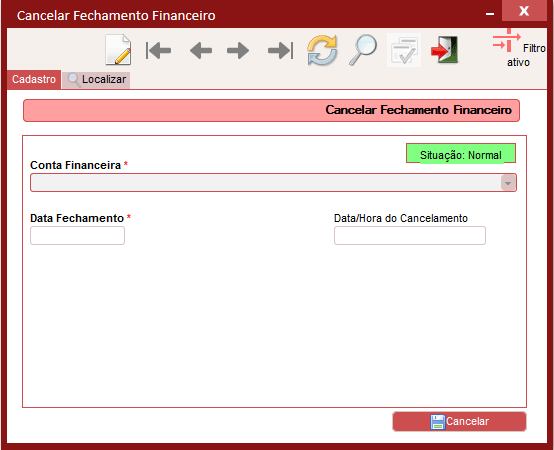Switch to the Cadastro tab
Screen dimensions: 554x450
click(34, 79)
